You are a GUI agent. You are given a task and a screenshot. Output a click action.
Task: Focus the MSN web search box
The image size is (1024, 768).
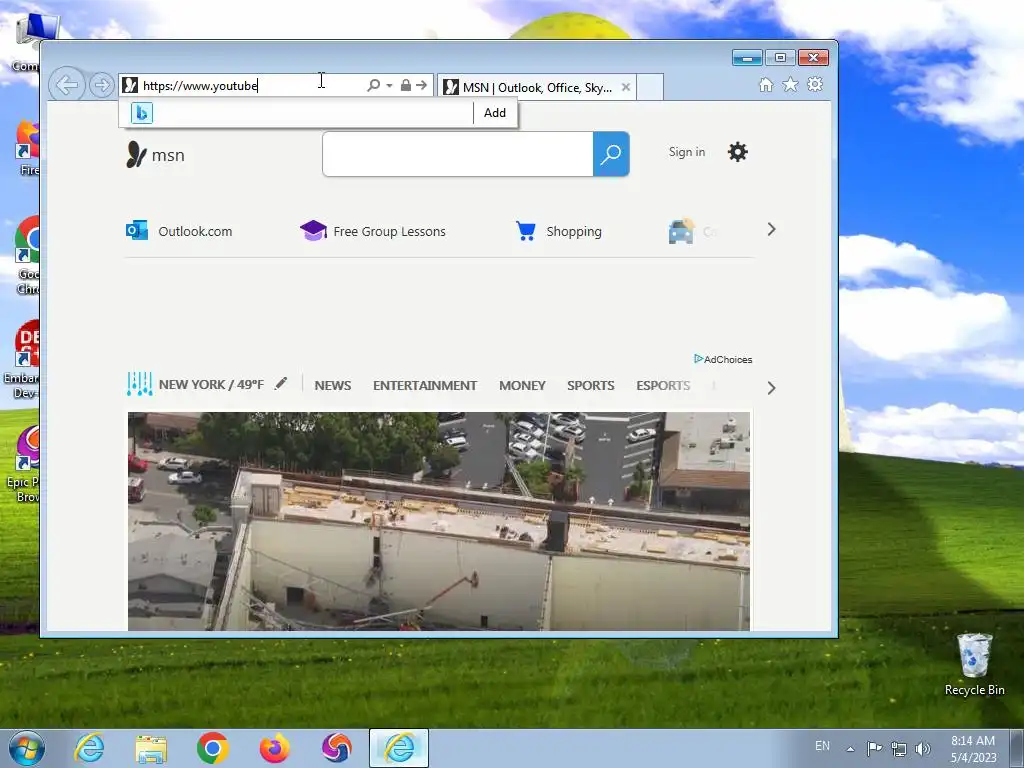coord(458,154)
